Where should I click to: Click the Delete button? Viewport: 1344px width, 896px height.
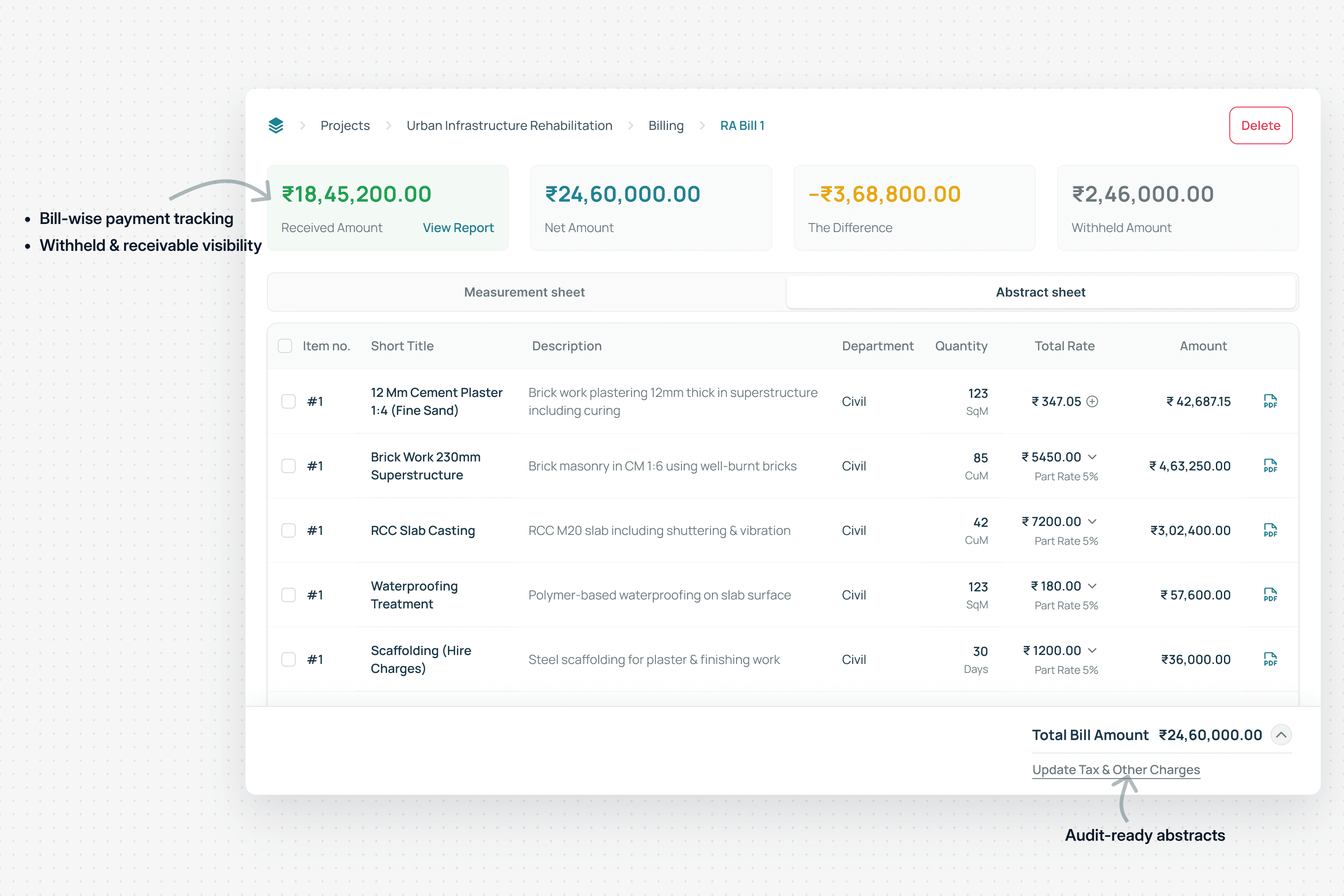1261,125
